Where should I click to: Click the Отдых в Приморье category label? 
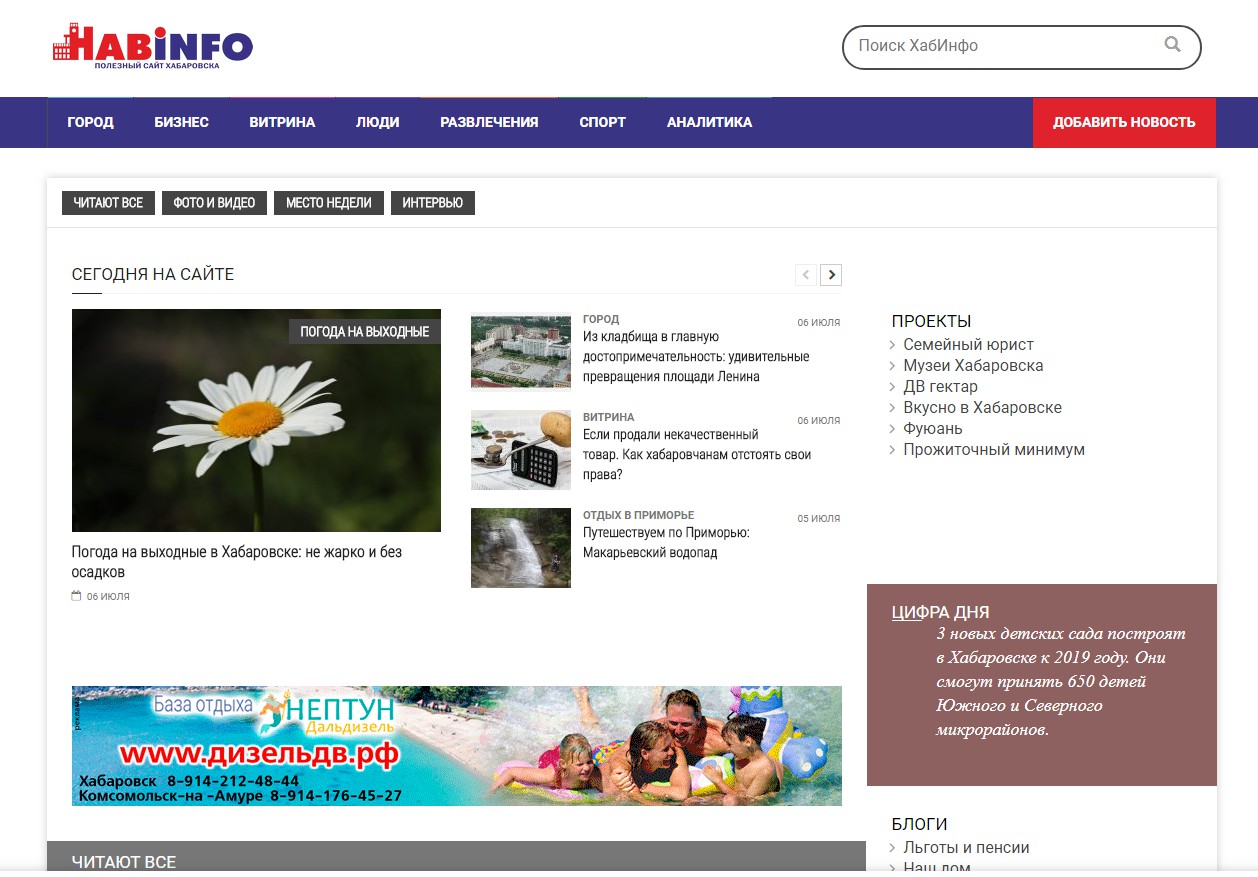click(638, 515)
